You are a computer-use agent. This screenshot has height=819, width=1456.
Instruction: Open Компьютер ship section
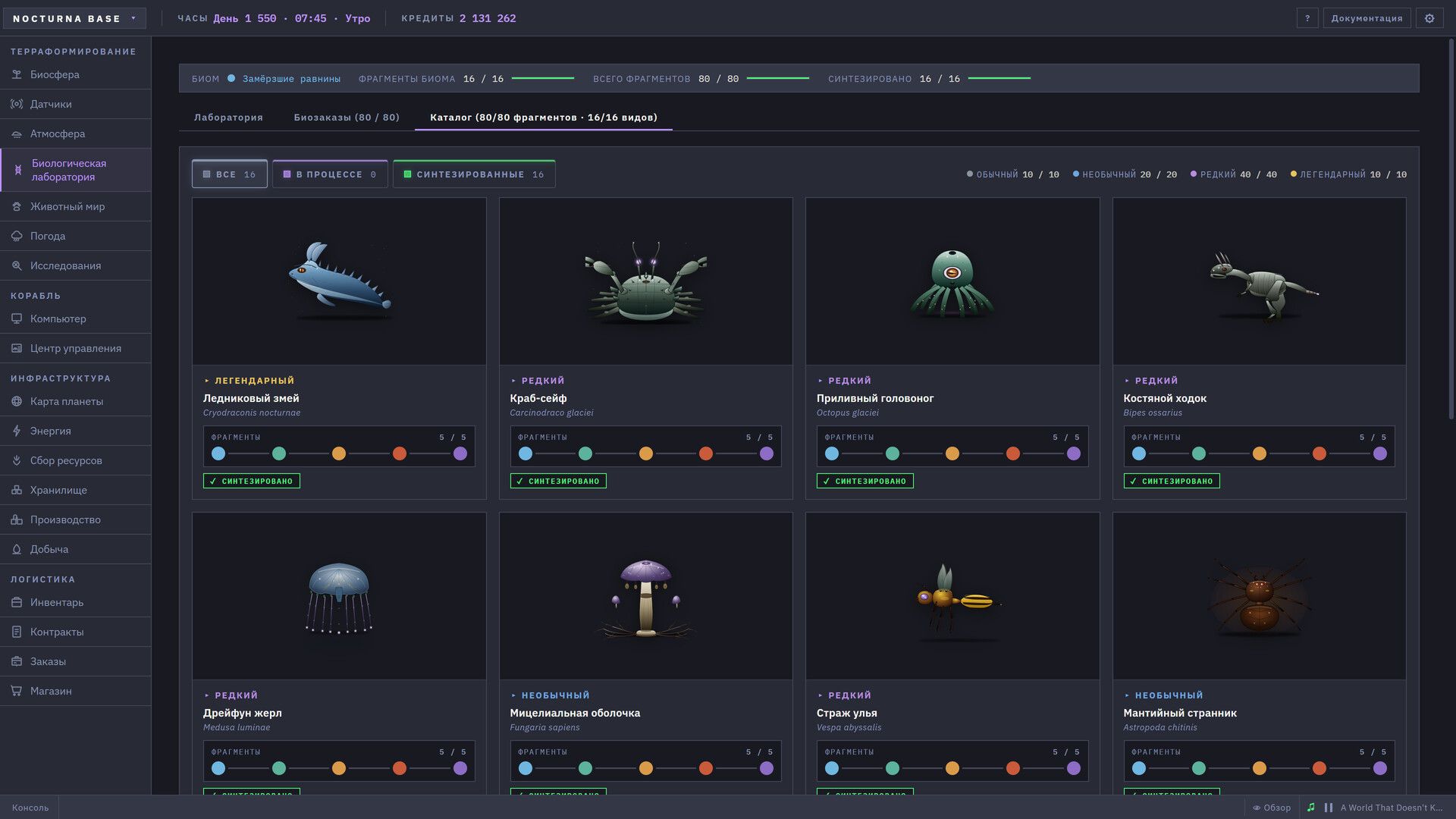pos(75,318)
